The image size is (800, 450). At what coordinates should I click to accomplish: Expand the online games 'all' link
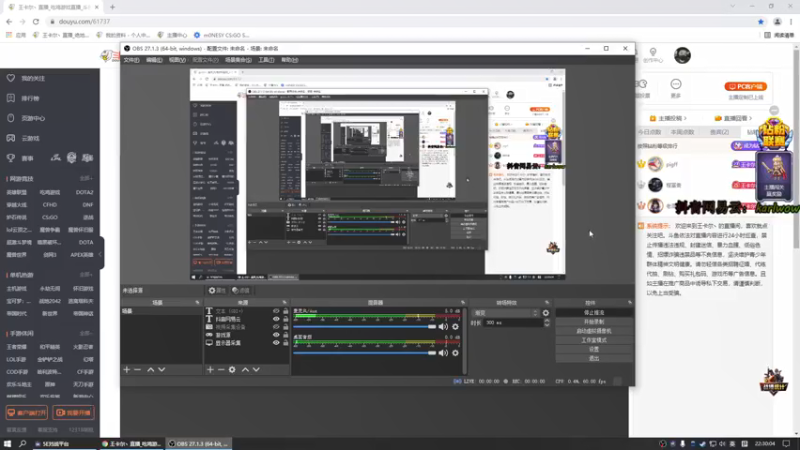point(86,179)
